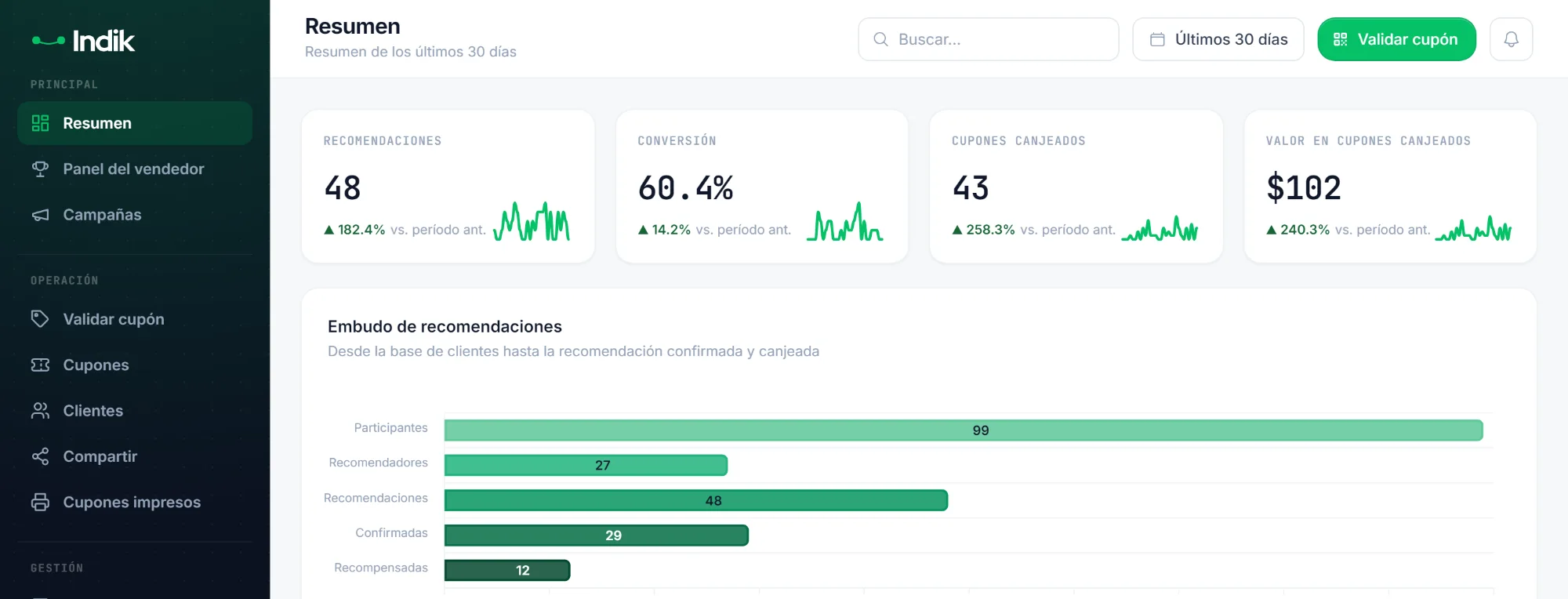Select the Confirmadas bar showing 29

click(x=597, y=535)
